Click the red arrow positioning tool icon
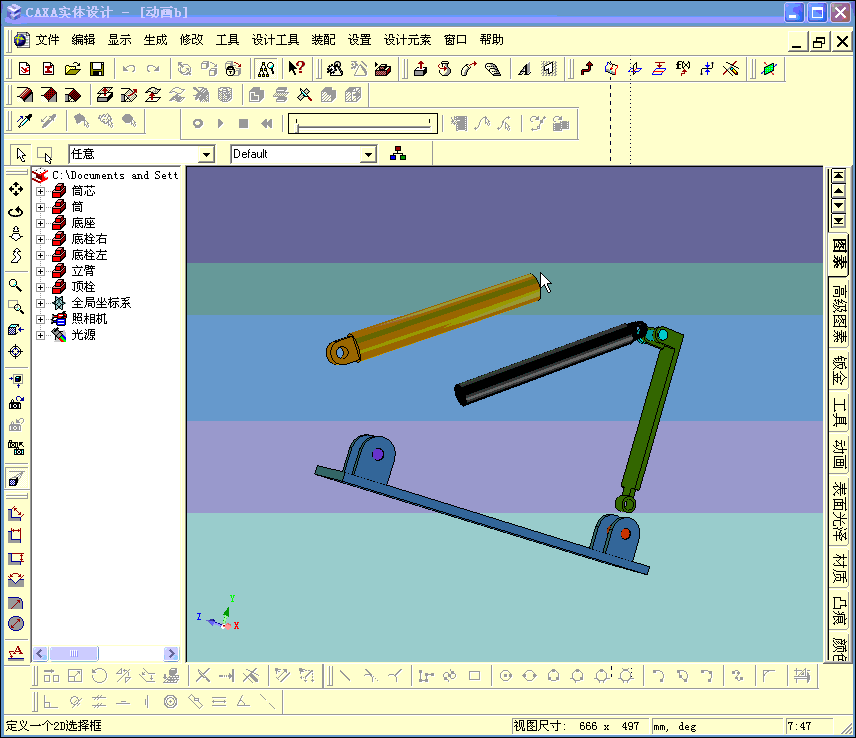Image resolution: width=856 pixels, height=738 pixels. (x=587, y=69)
